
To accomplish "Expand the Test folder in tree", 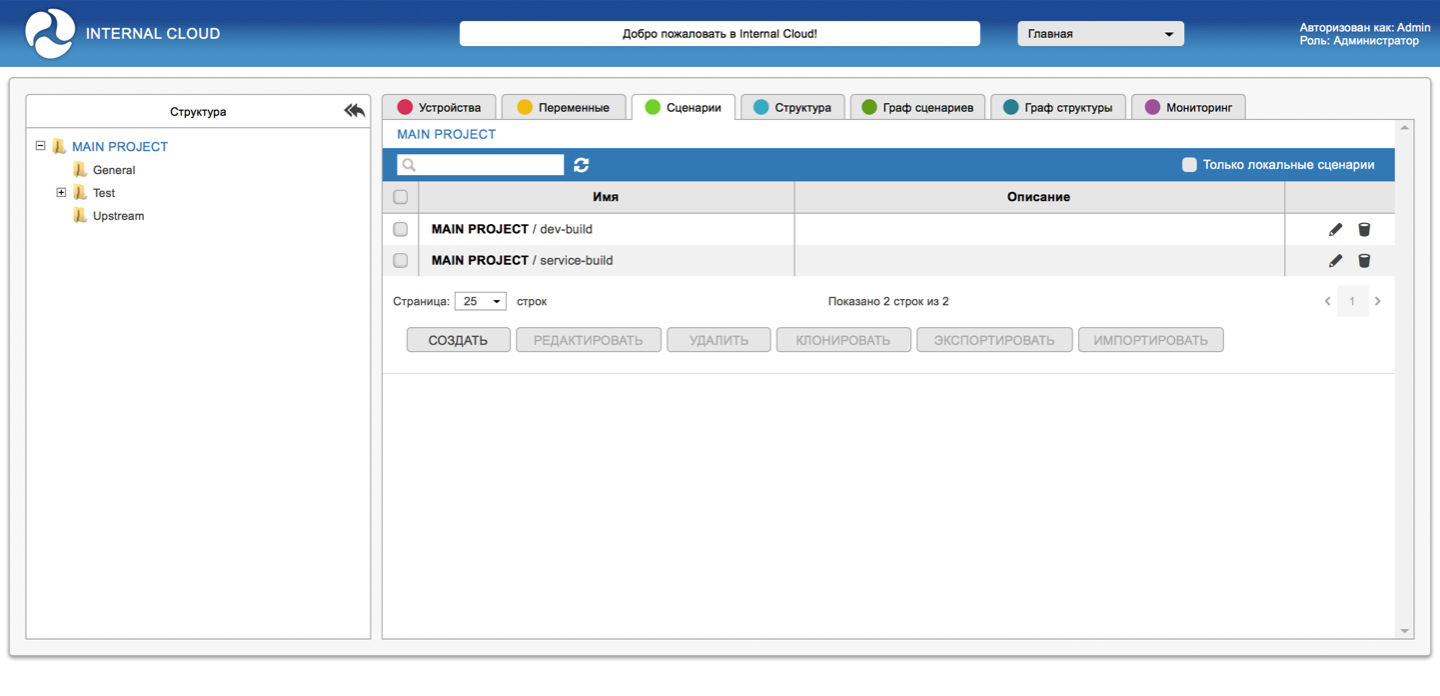I will (x=61, y=193).
